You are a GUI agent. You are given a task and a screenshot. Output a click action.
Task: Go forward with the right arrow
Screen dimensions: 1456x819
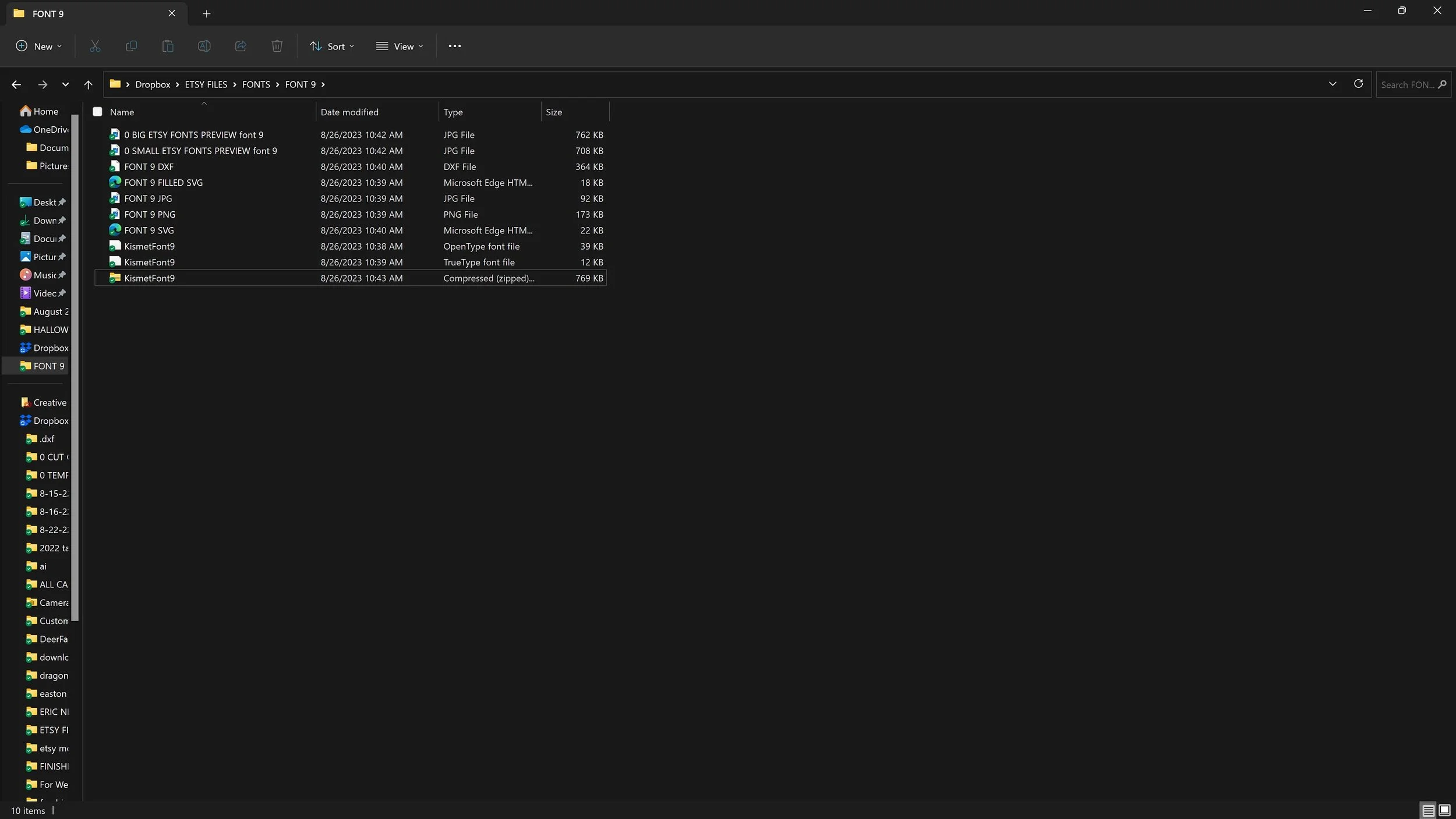[43, 84]
